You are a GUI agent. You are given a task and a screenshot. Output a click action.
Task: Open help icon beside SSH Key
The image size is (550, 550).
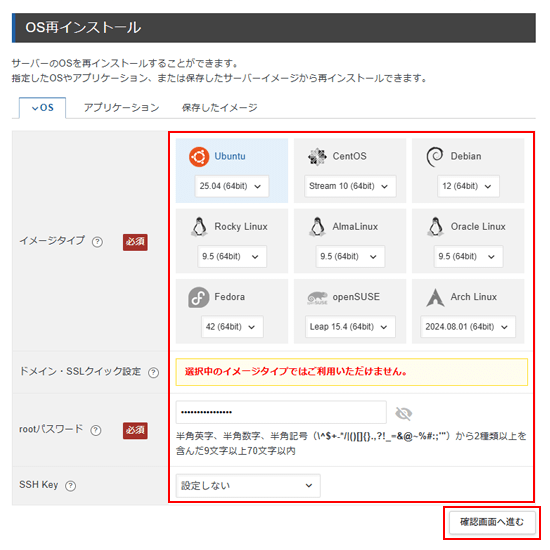71,485
